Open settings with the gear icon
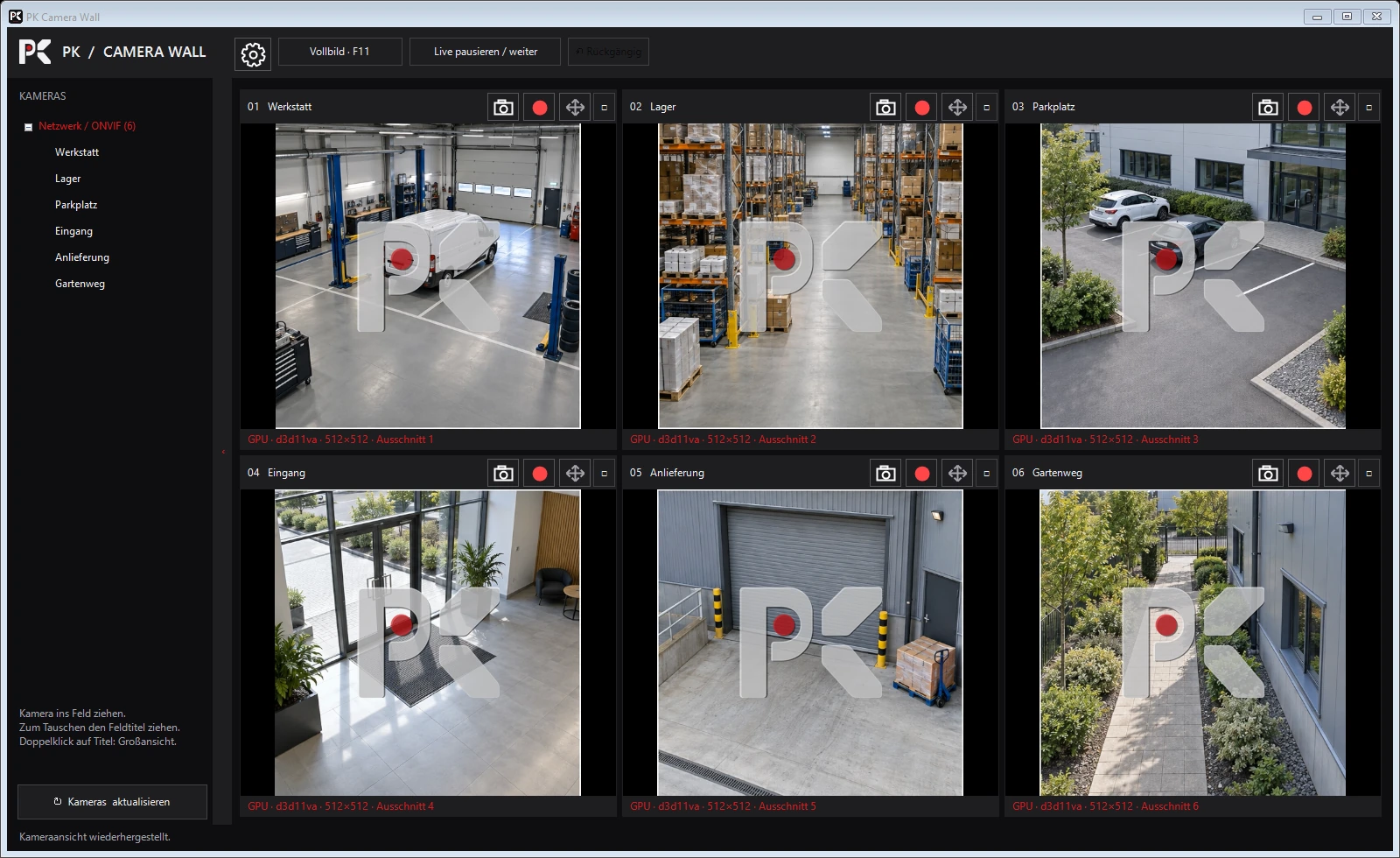This screenshot has height=858, width=1400. 253,54
